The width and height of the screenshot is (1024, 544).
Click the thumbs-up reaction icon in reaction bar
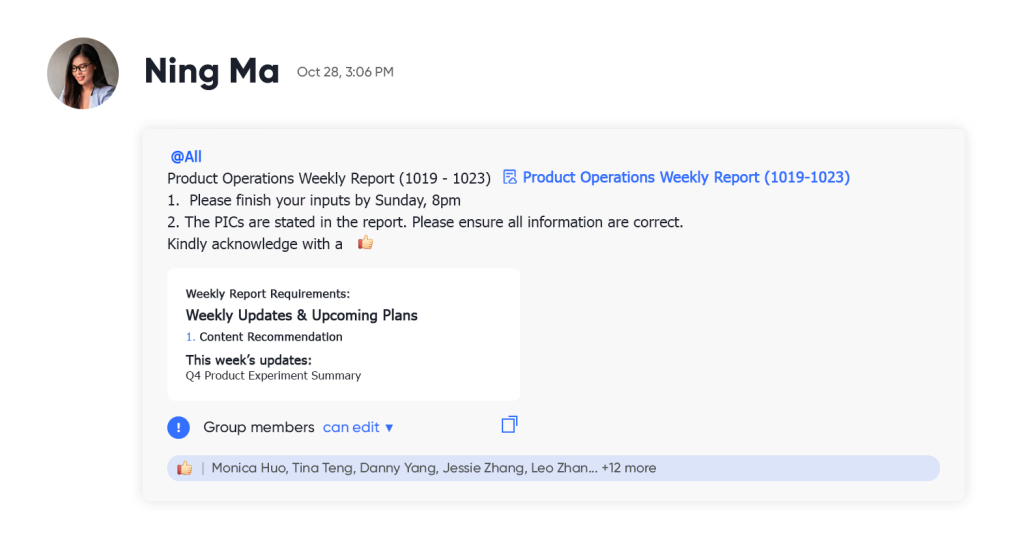[x=185, y=468]
